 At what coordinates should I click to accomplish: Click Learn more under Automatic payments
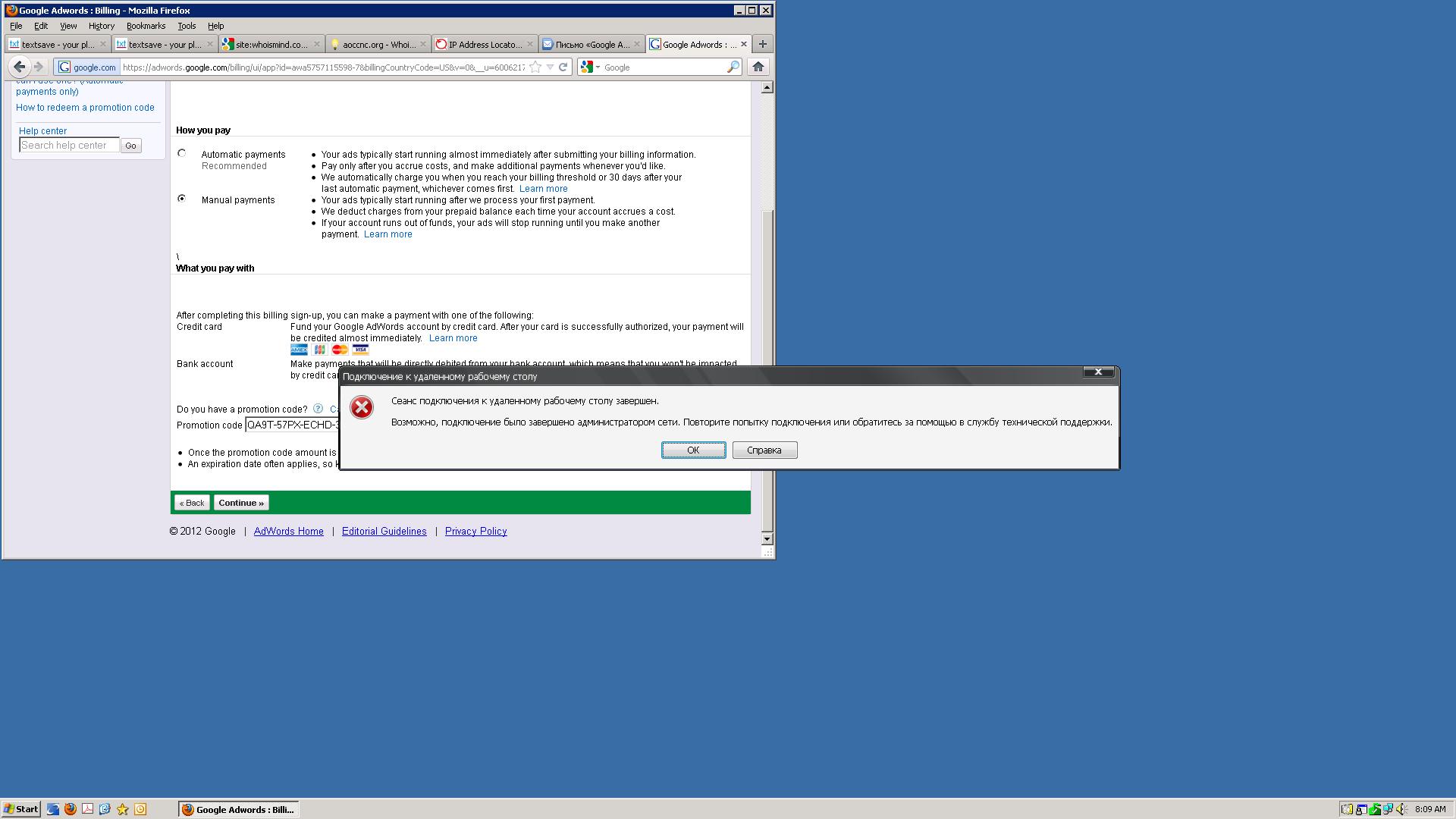543,189
